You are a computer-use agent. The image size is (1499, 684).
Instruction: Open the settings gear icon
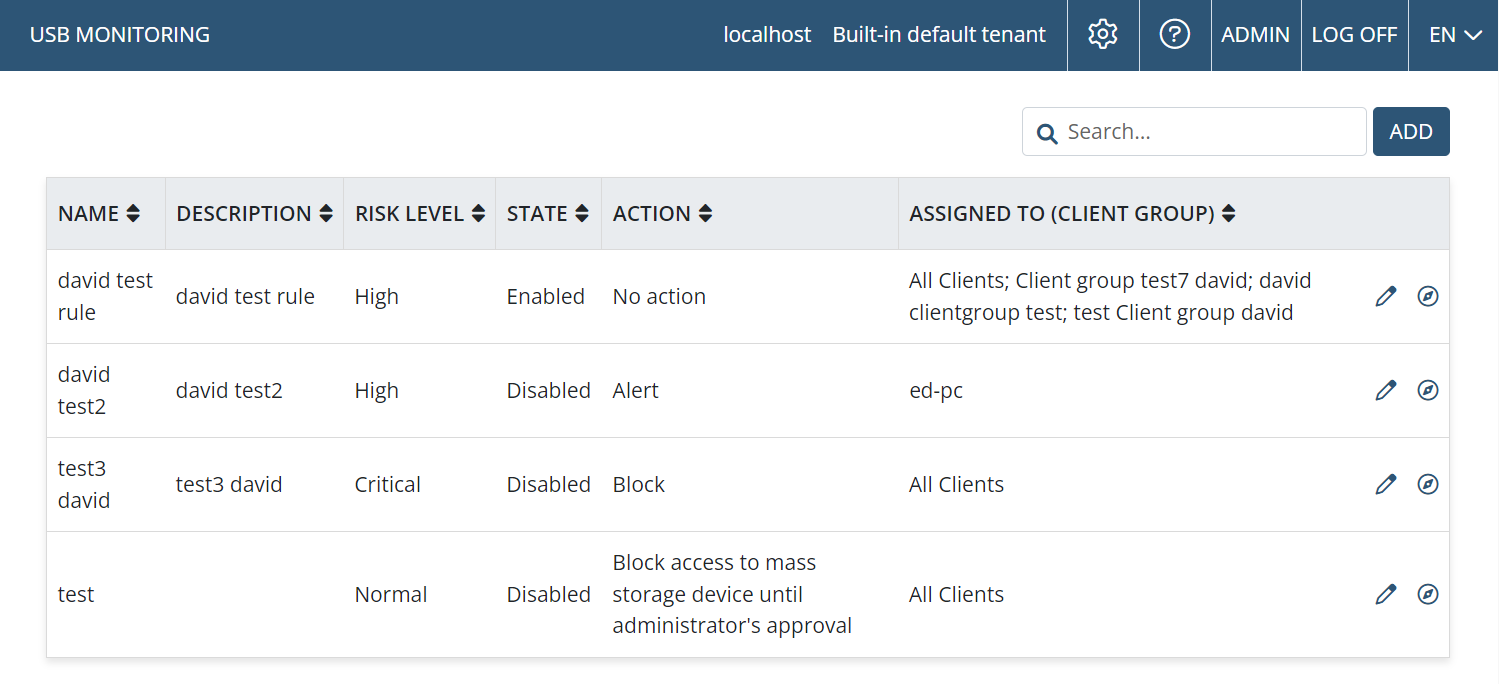pyautogui.click(x=1102, y=35)
